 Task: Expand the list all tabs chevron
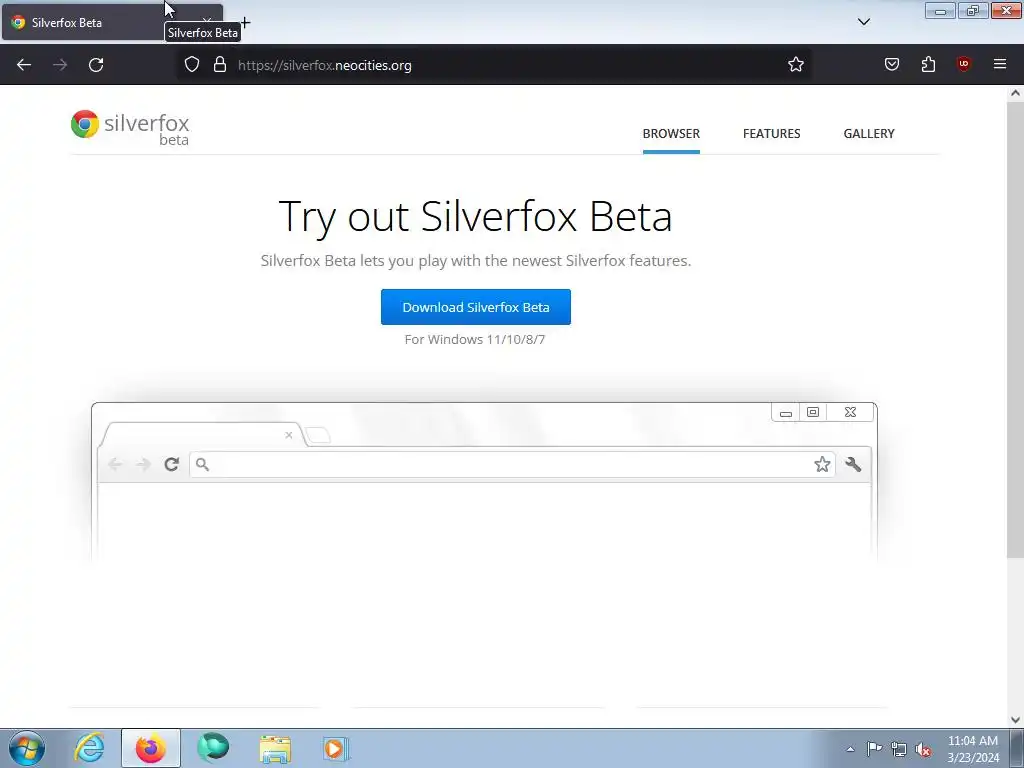[x=864, y=22]
